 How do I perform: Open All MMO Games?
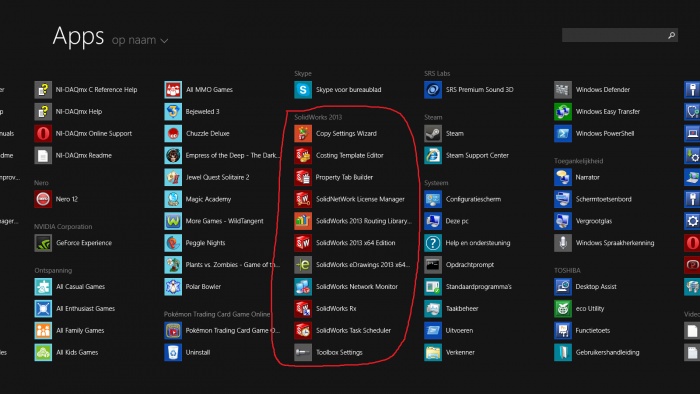pyautogui.click(x=199, y=90)
